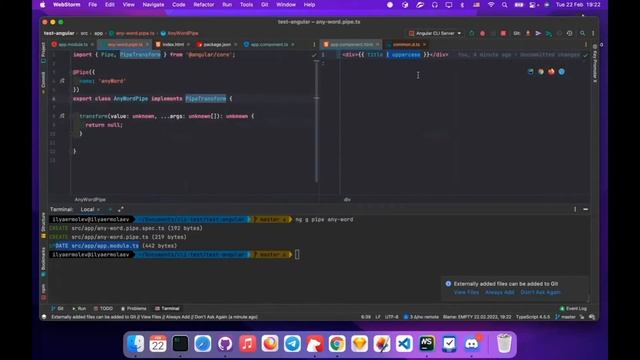
Task: Open the Git menu in the menu bar
Action: pos(264,5)
